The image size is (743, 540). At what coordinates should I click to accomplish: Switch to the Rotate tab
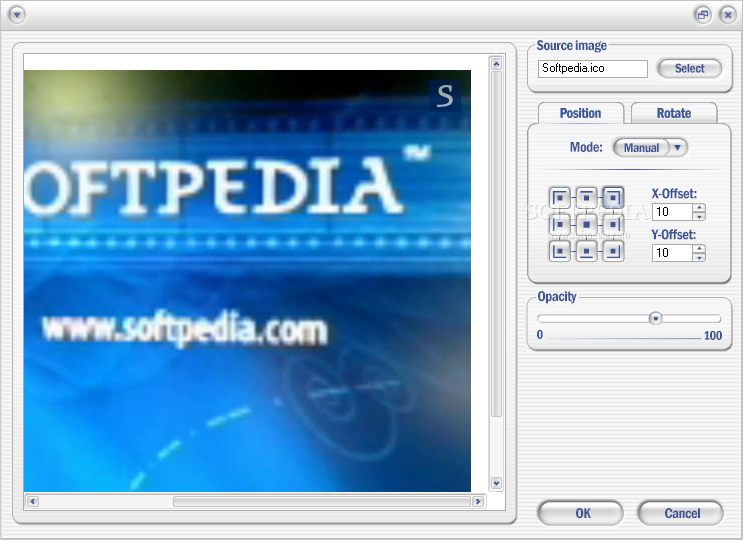pyautogui.click(x=674, y=113)
